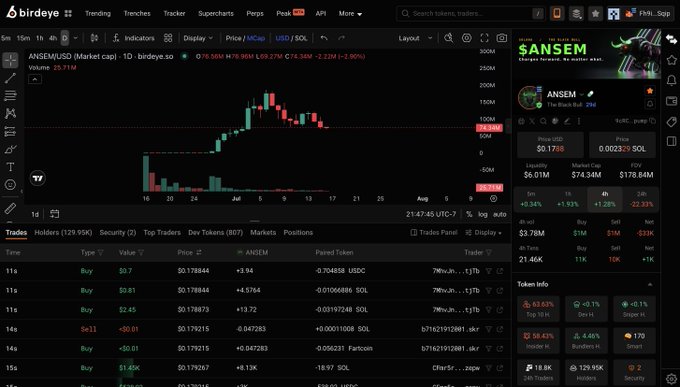Image resolution: width=680 pixels, height=387 pixels.
Task: Collapse the chart legend arrow
Action: (35, 79)
